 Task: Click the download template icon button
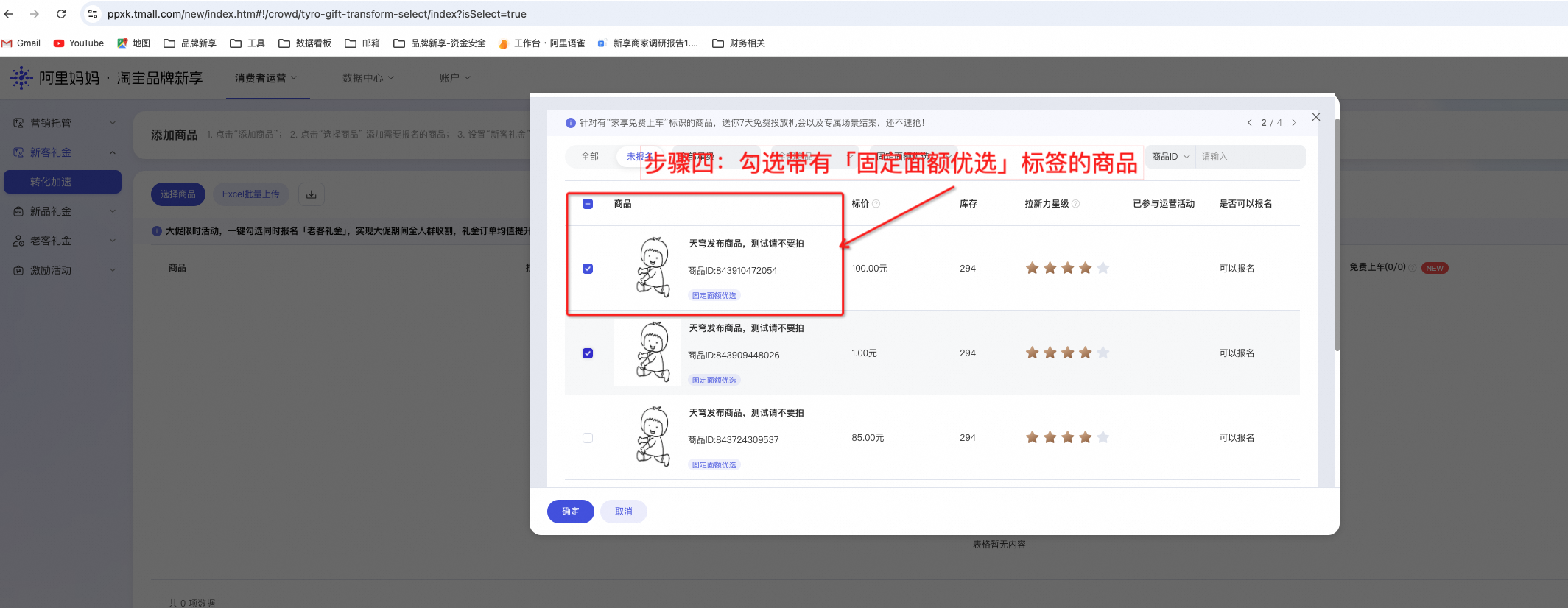(x=312, y=194)
